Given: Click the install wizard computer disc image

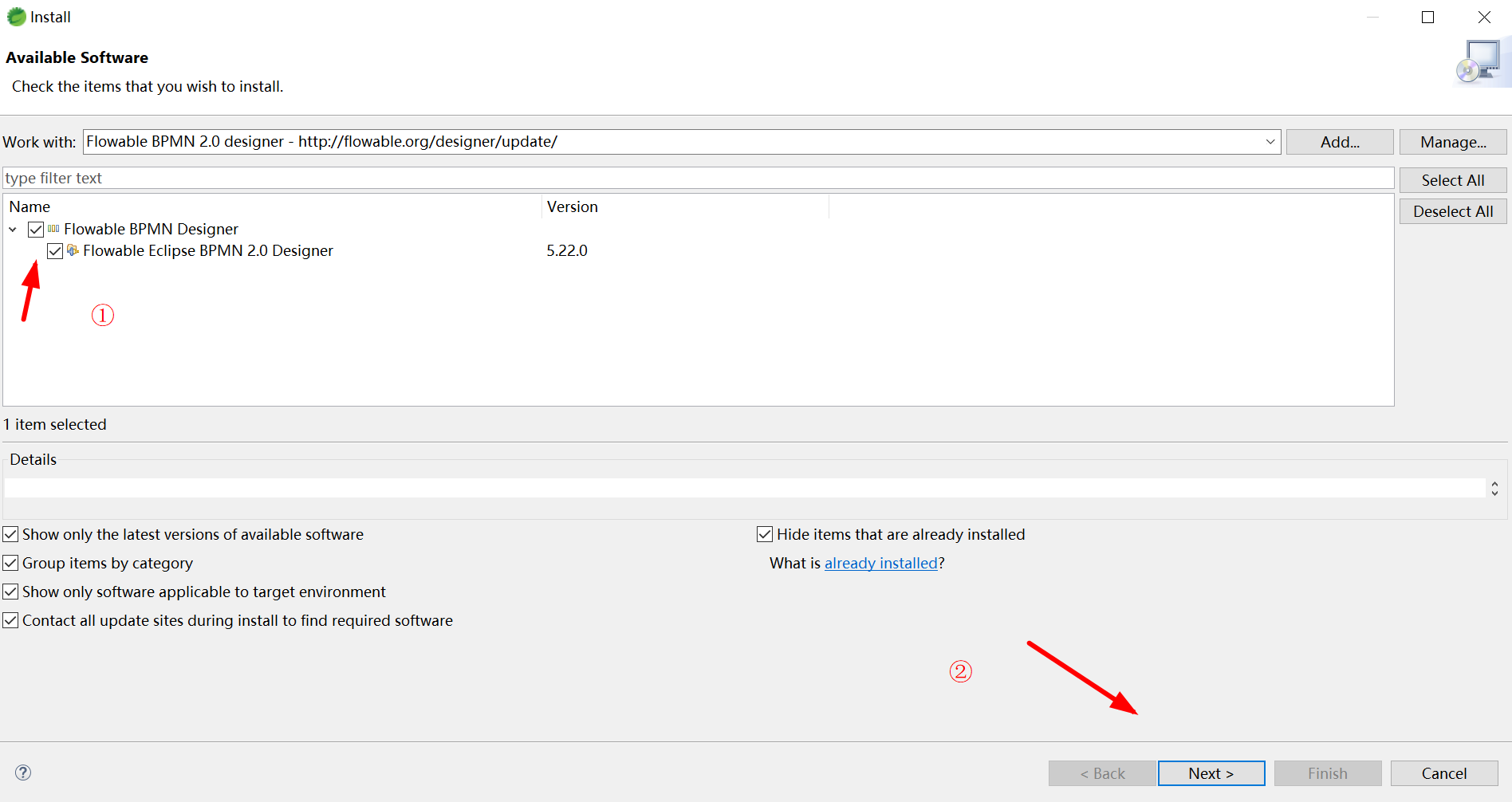Looking at the screenshot, I should [1482, 61].
